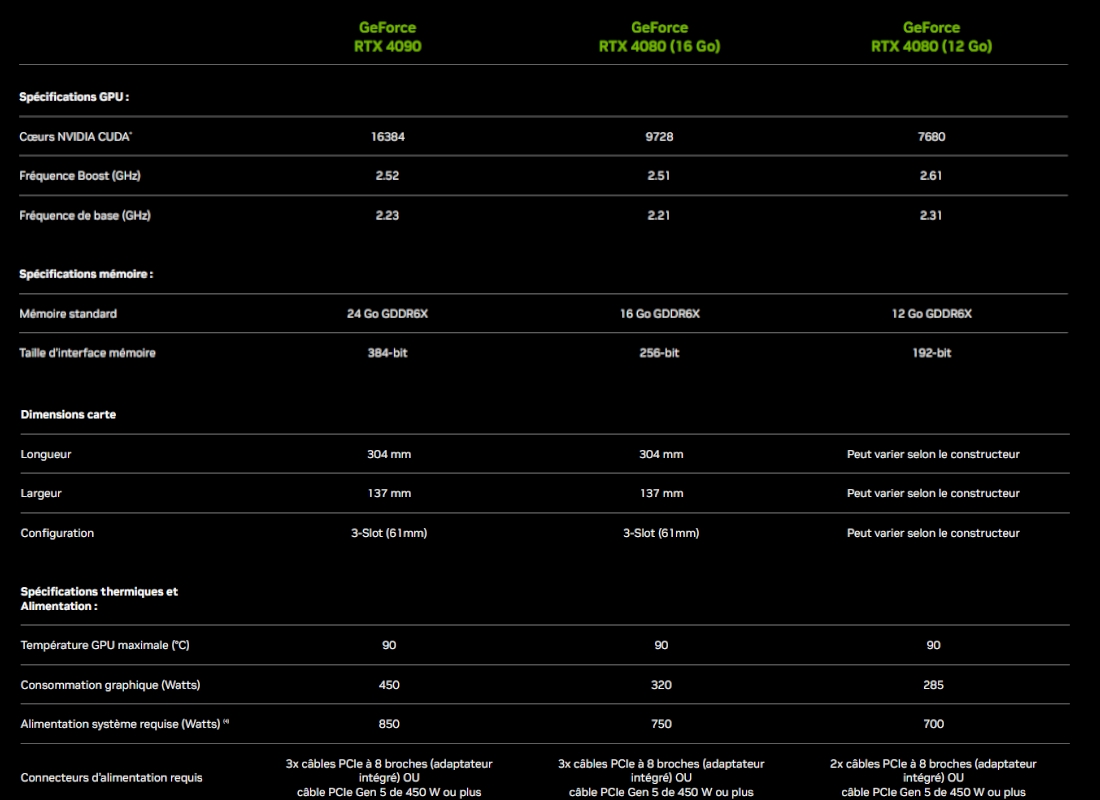
Task: Select the 700 watts power supply value
Action: 933,724
